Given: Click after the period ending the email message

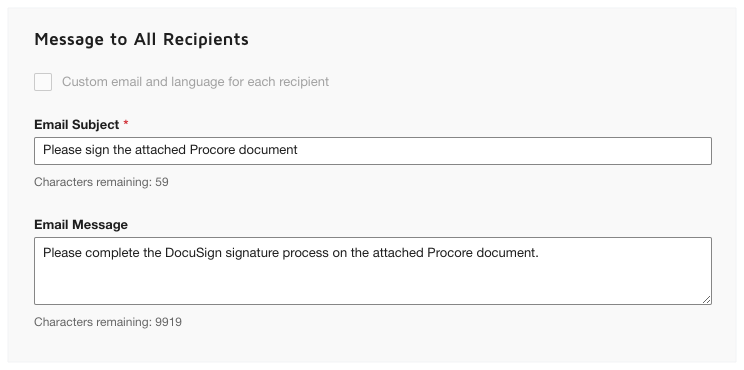Looking at the screenshot, I should (x=539, y=253).
